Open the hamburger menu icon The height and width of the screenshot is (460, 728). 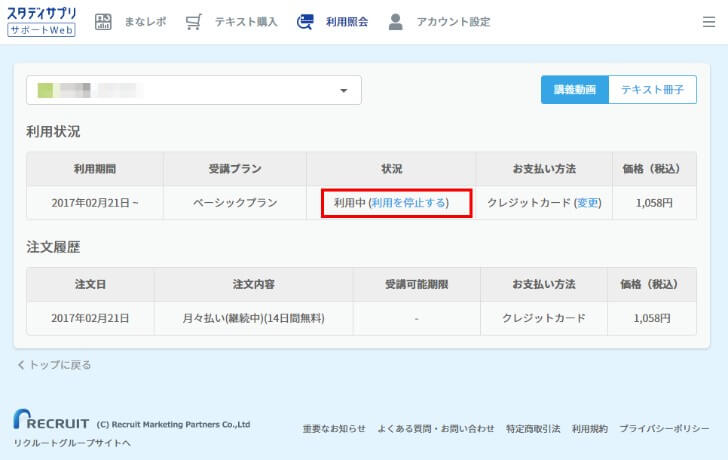(708, 22)
